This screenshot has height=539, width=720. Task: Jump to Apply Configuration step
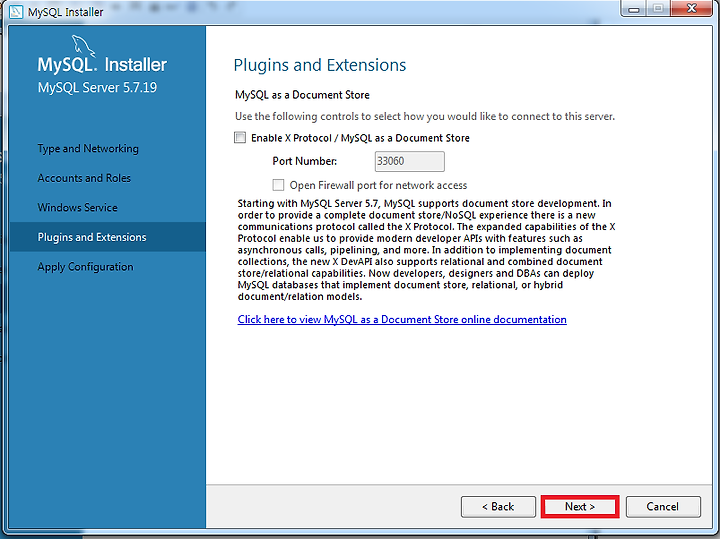click(85, 267)
